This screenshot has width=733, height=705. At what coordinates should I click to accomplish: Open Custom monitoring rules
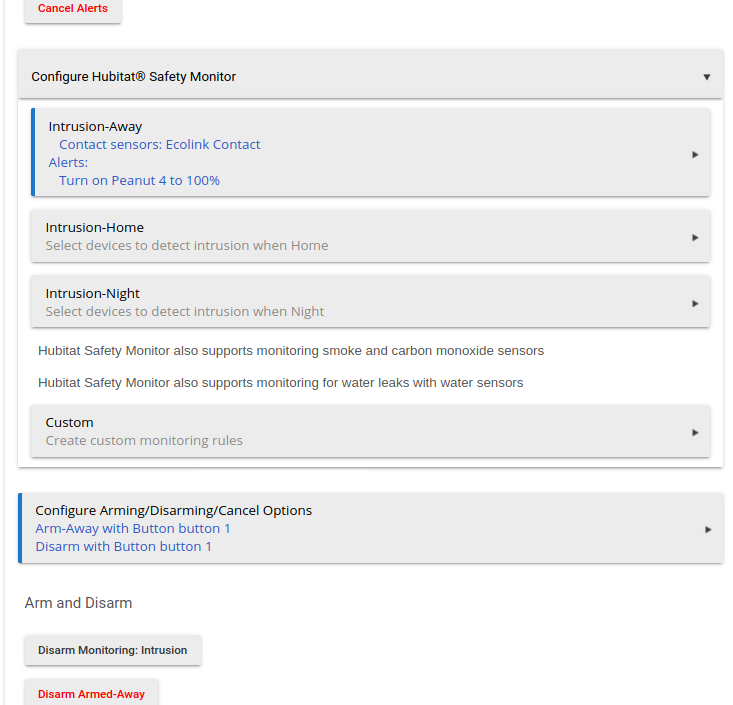point(371,431)
